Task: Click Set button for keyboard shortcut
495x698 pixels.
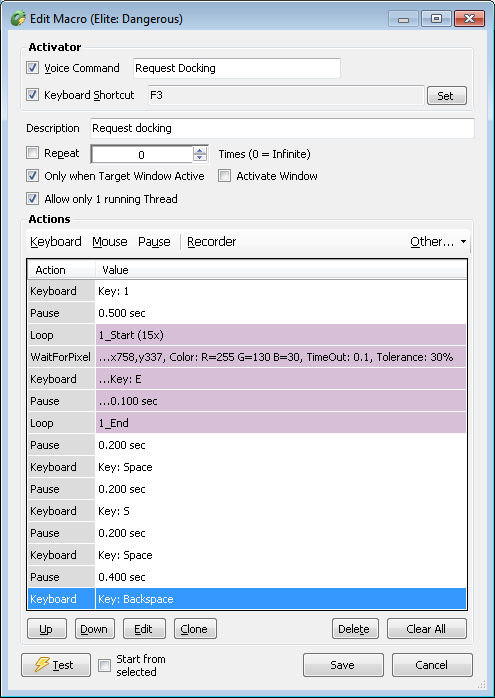Action: point(446,96)
